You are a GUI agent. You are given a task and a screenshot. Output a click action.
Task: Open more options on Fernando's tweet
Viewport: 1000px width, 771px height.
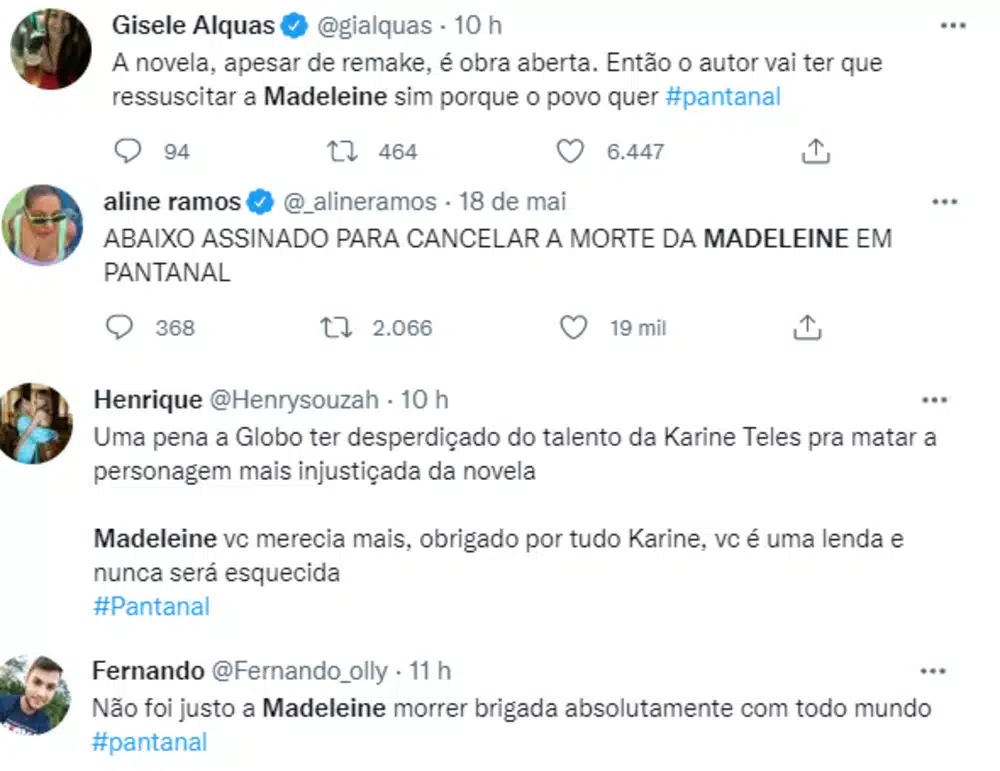point(933,671)
